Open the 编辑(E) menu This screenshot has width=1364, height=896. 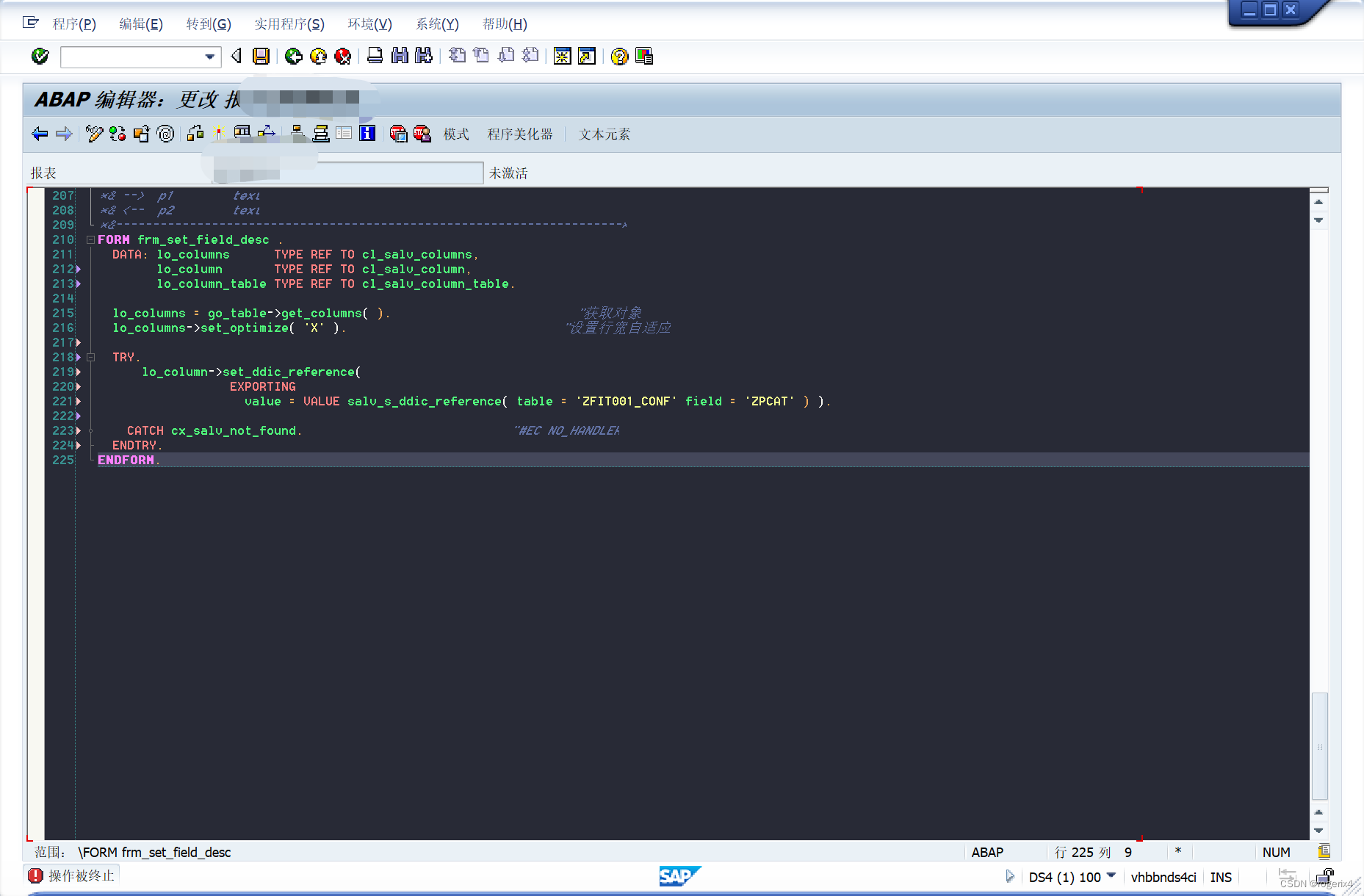coord(141,24)
